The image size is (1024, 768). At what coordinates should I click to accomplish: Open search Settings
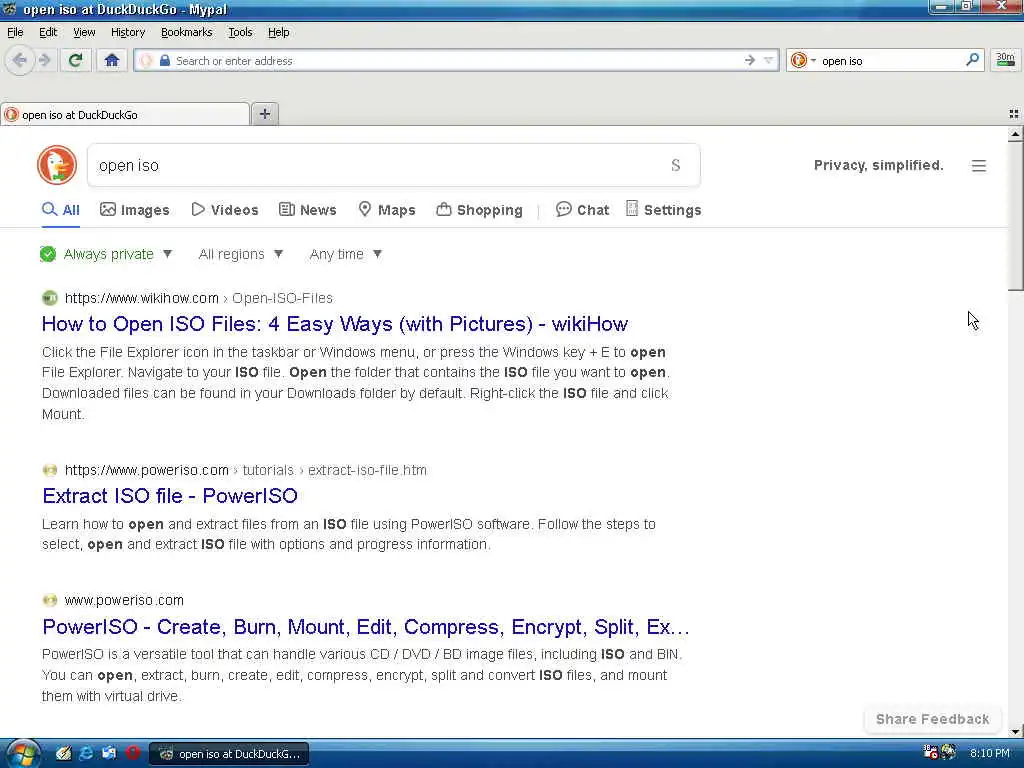(x=663, y=210)
